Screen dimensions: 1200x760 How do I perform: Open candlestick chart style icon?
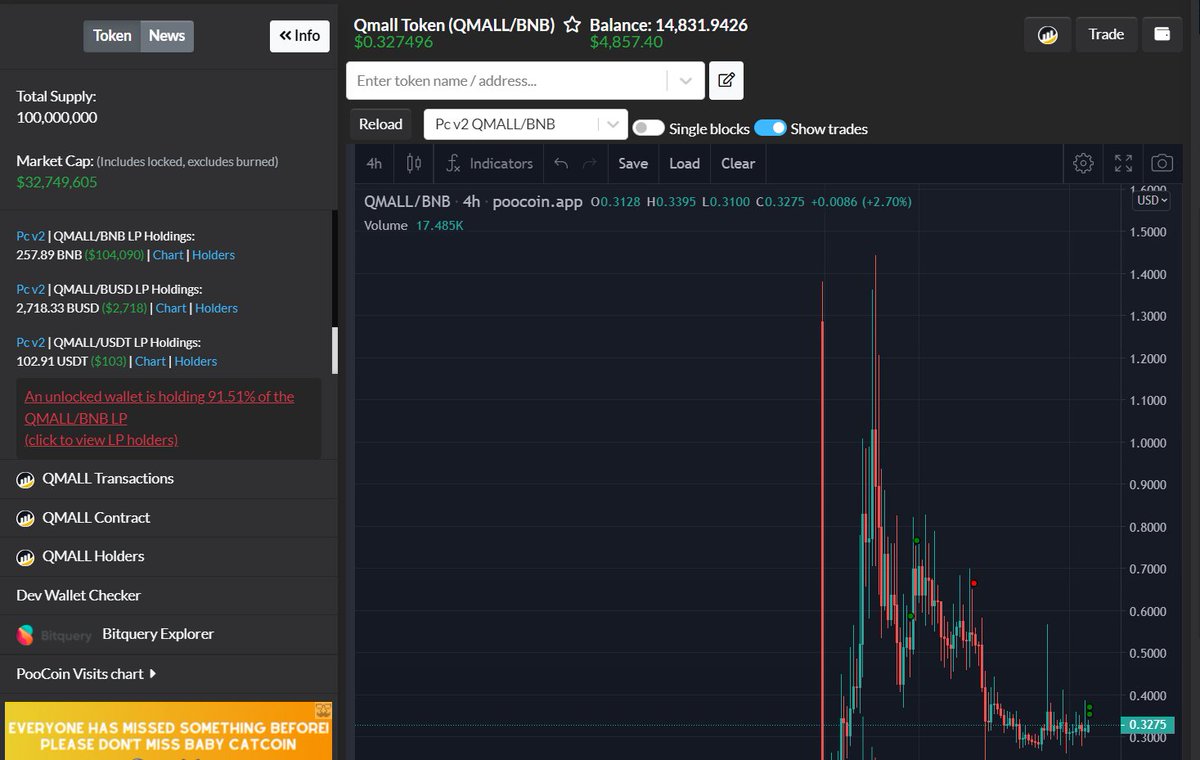pos(414,163)
